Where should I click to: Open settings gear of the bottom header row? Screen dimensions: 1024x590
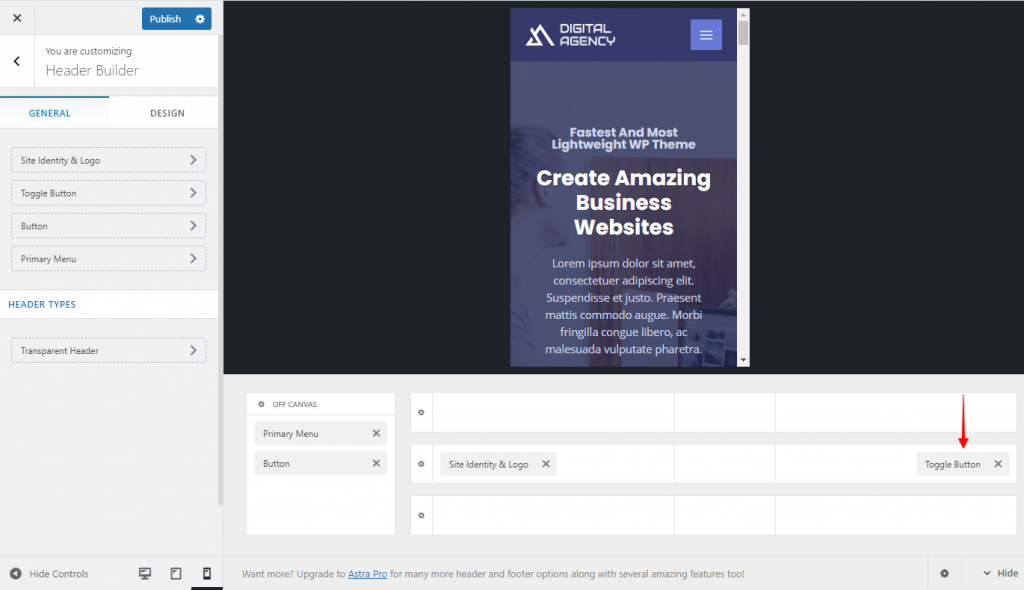[x=421, y=515]
